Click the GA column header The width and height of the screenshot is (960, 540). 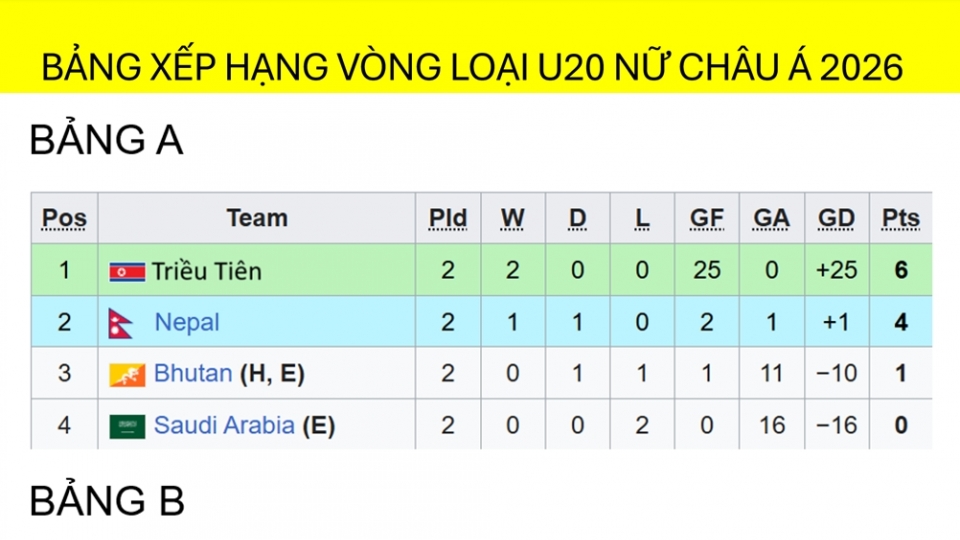click(771, 218)
